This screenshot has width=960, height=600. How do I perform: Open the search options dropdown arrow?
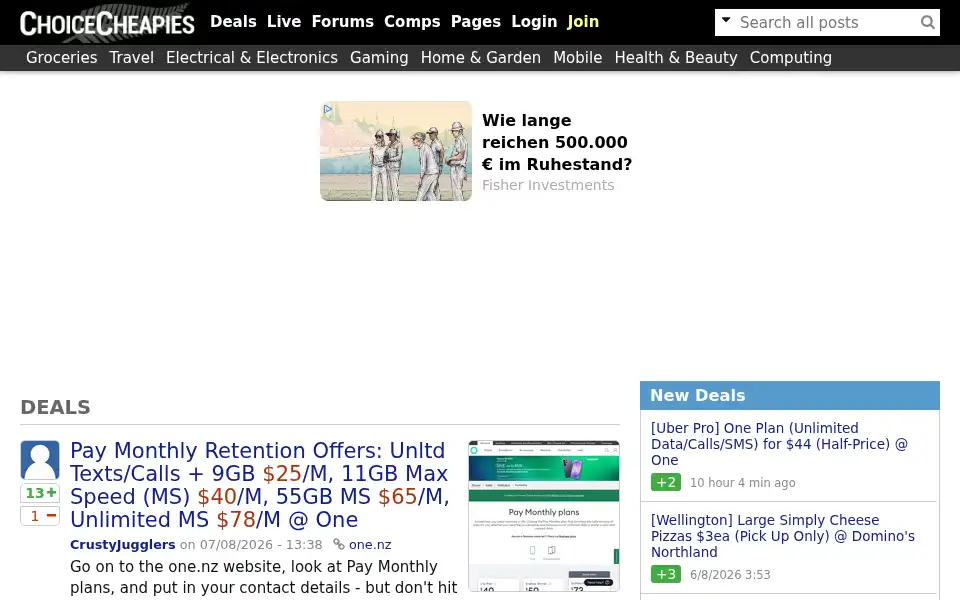pos(726,20)
